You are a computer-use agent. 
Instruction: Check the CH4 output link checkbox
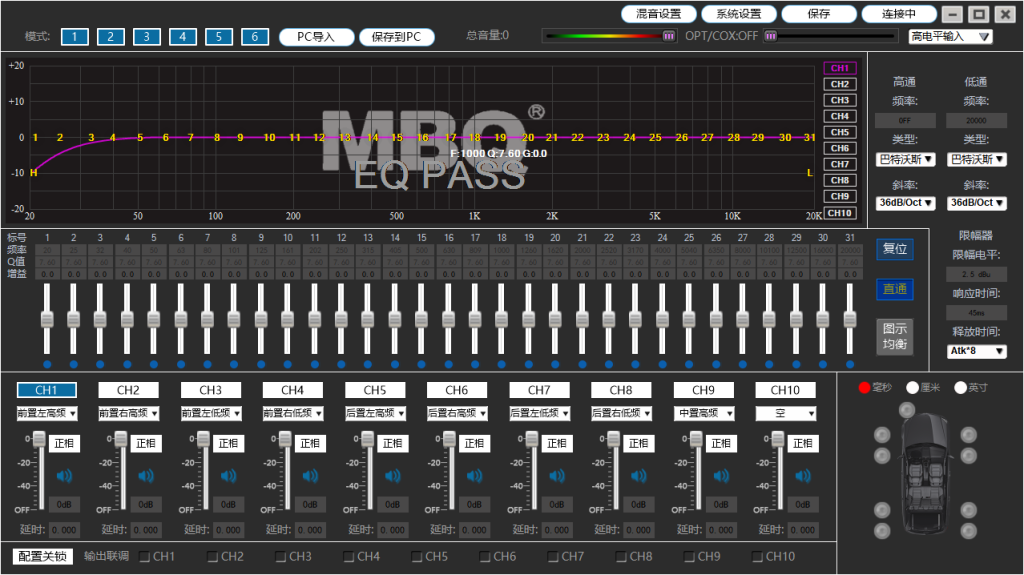pyautogui.click(x=349, y=557)
